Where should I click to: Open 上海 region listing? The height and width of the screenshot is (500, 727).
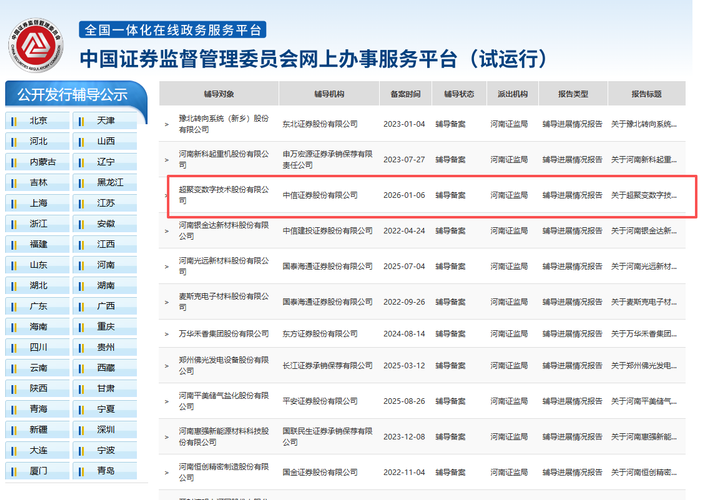[x=38, y=203]
